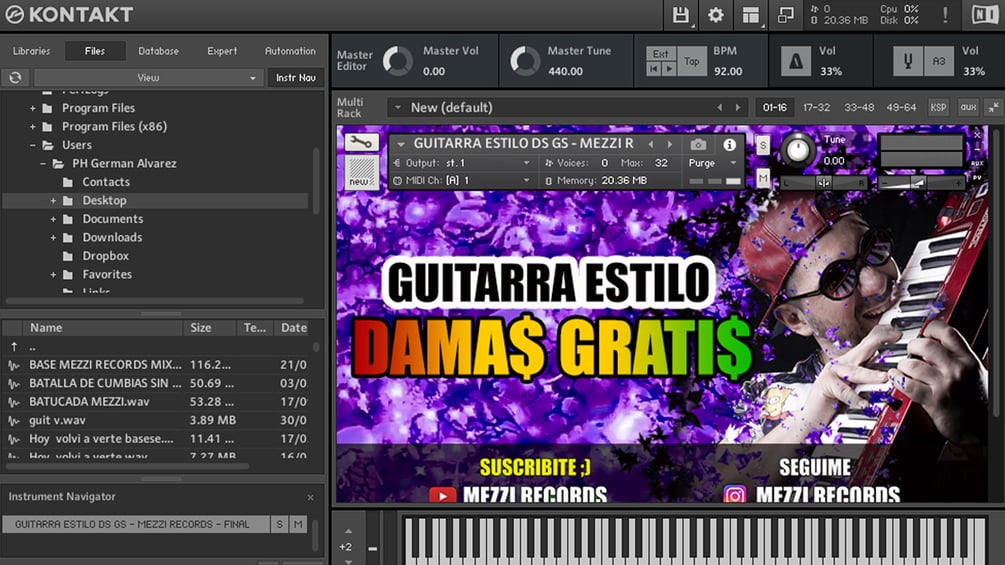This screenshot has height=565, width=1005.
Task: Click the rack minimize view icon
Action: pyautogui.click(x=993, y=108)
